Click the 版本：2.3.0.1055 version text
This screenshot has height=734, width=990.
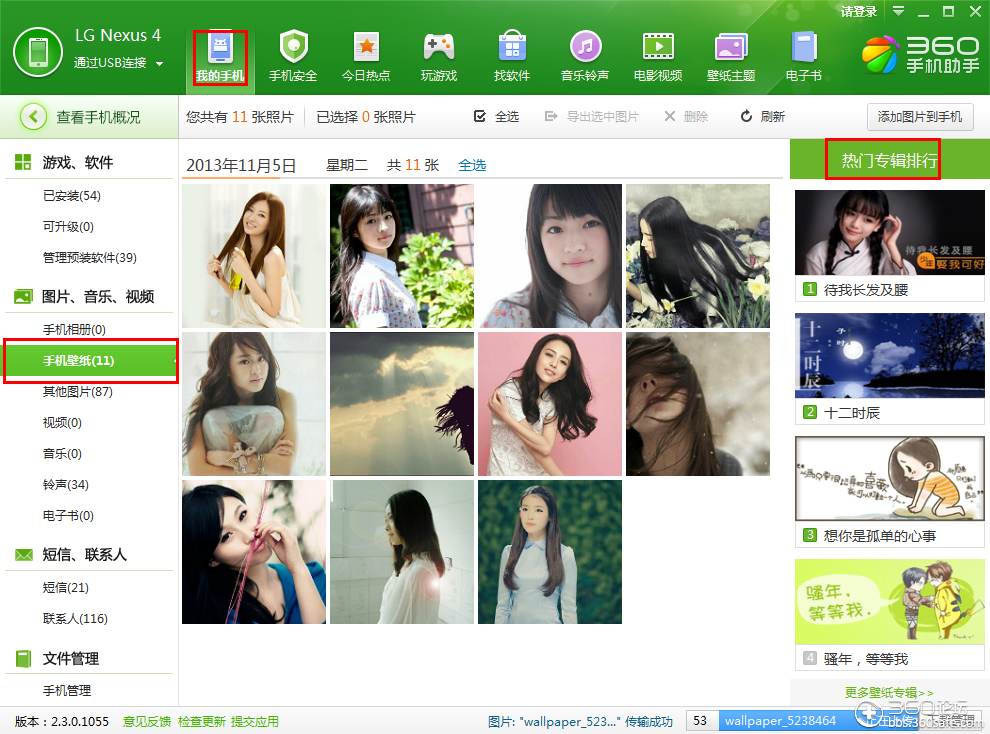(61, 721)
